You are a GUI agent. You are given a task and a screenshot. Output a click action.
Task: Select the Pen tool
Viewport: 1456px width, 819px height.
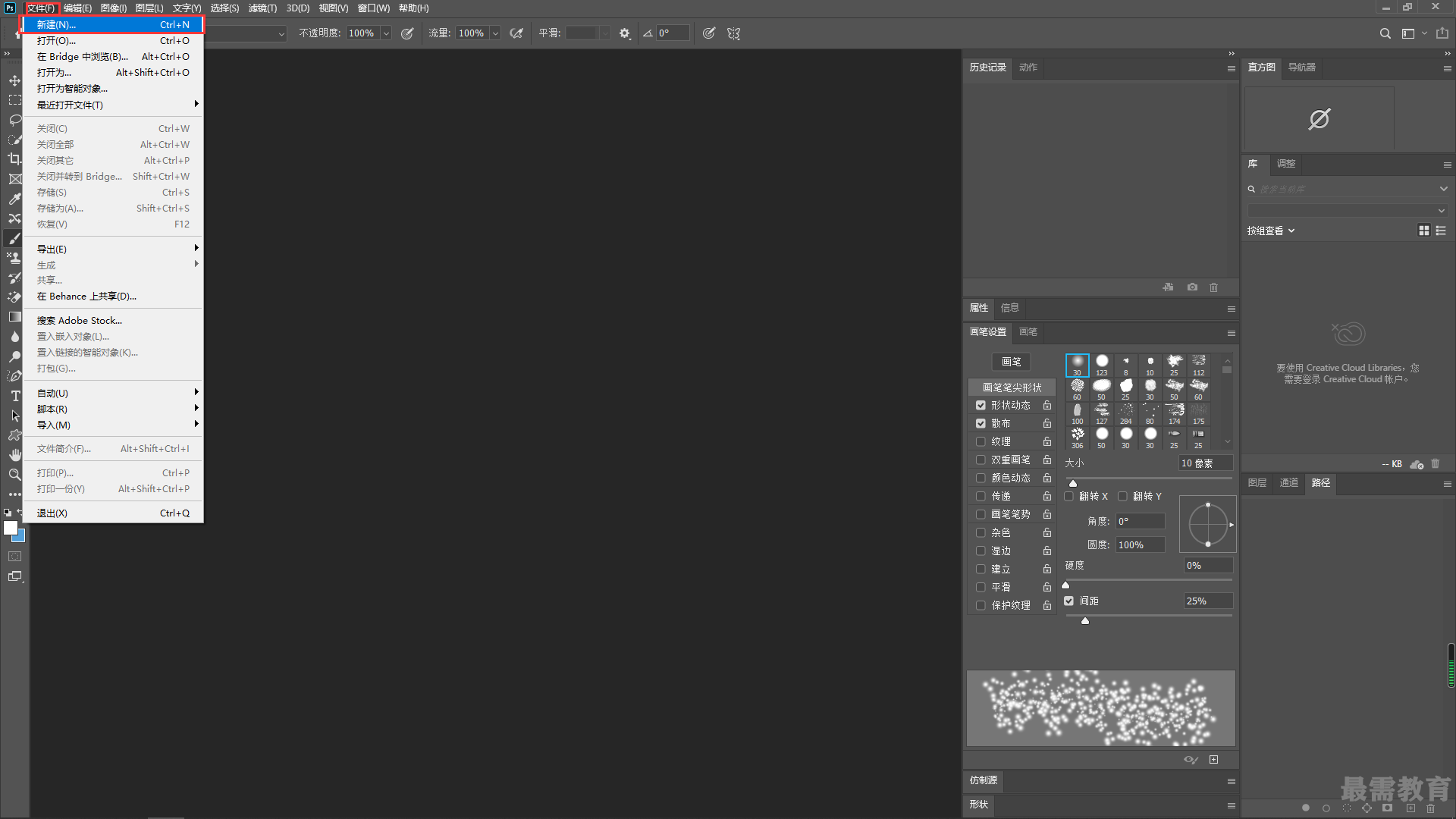[x=14, y=376]
